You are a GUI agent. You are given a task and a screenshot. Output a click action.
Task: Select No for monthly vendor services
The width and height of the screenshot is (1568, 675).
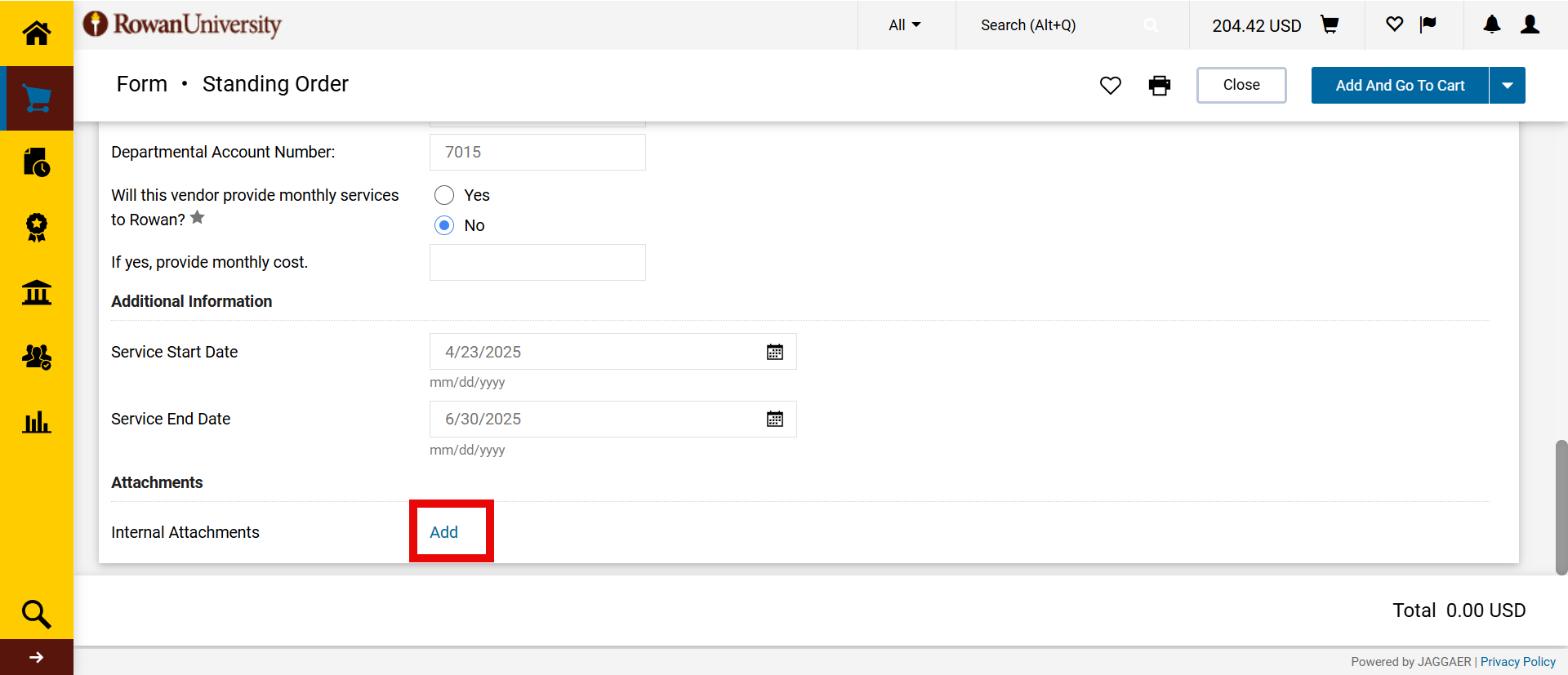(444, 225)
